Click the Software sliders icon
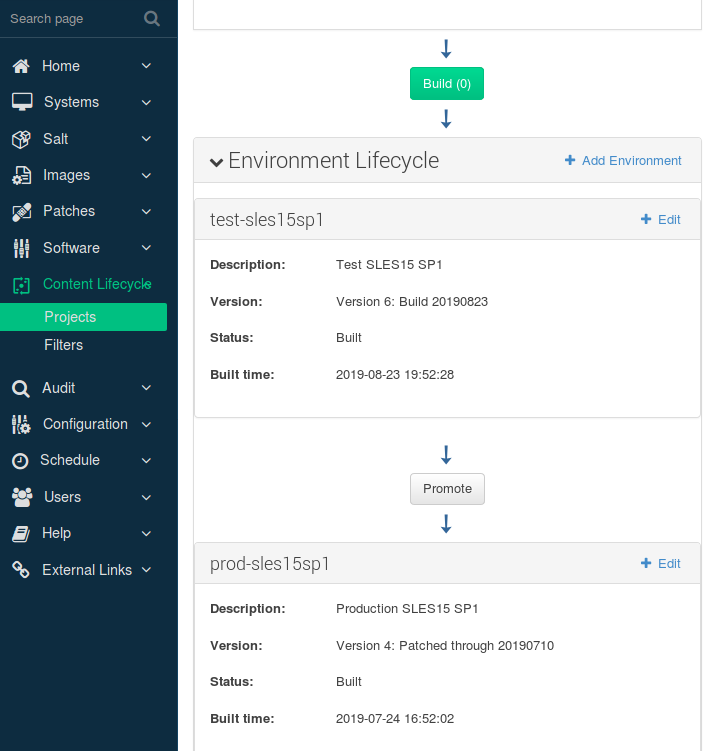The height and width of the screenshot is (751, 711). click(x=21, y=248)
